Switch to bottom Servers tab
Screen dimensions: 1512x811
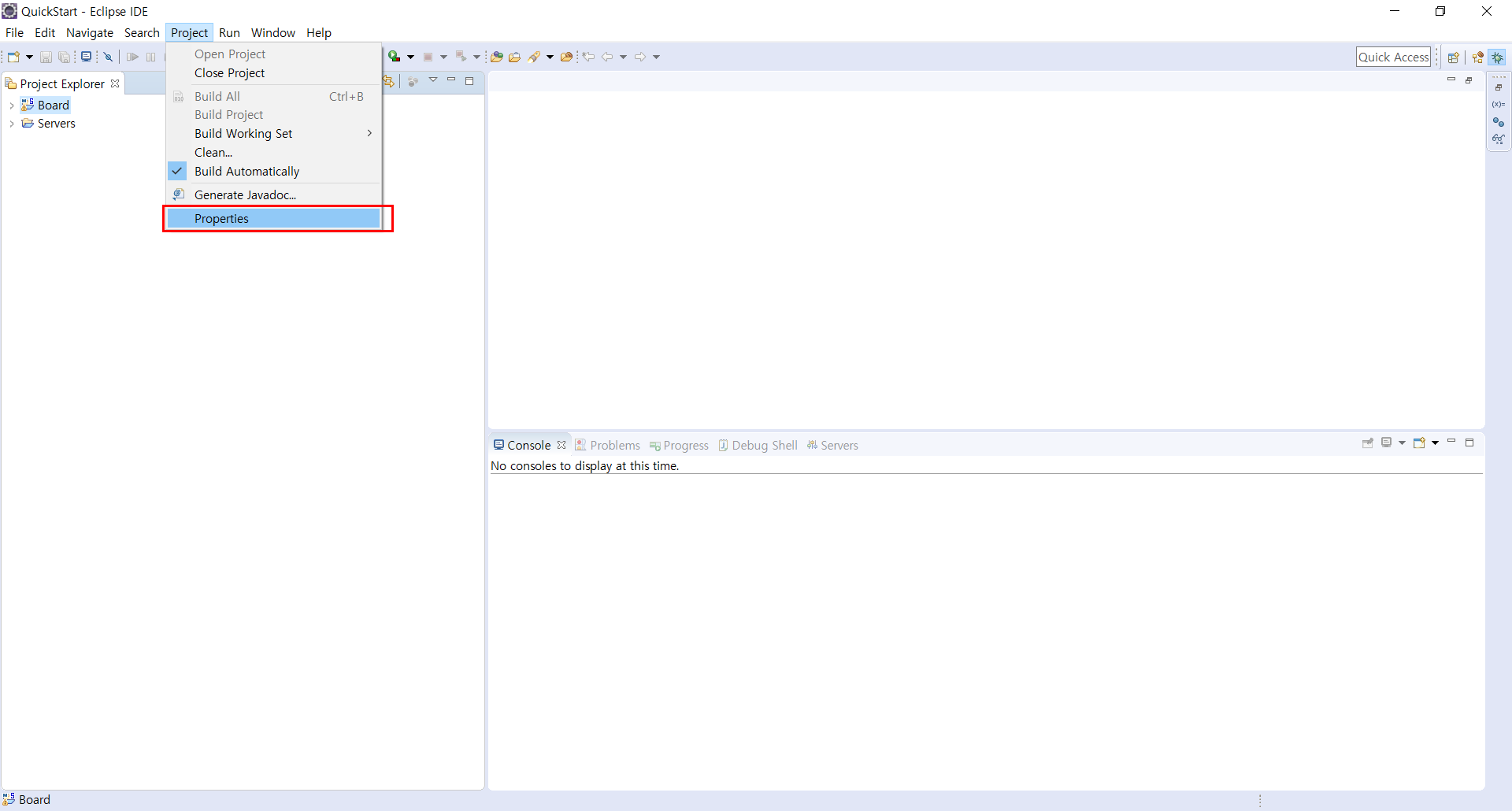coord(832,445)
